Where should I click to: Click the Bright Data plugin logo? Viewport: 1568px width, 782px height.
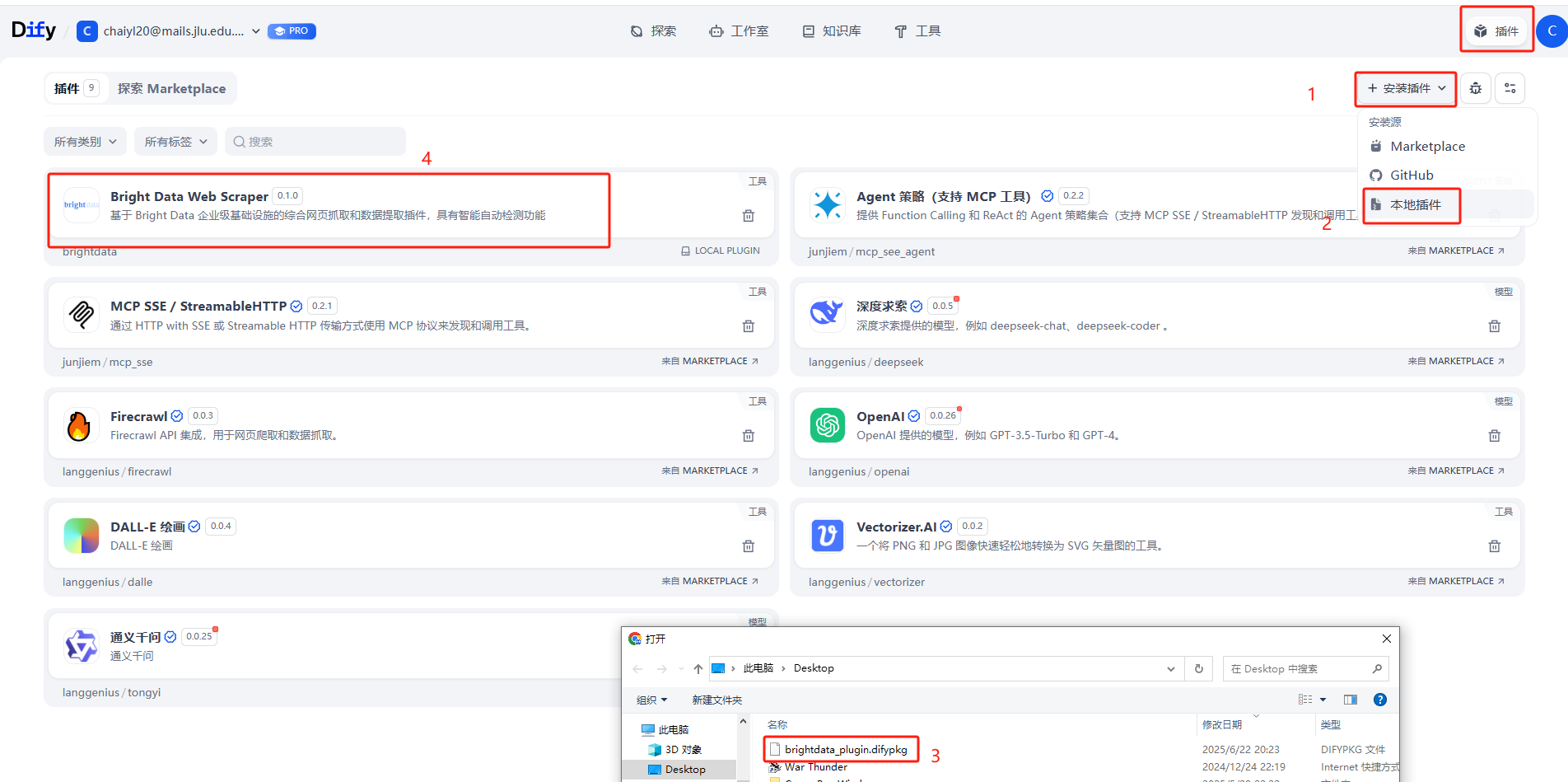coord(82,204)
